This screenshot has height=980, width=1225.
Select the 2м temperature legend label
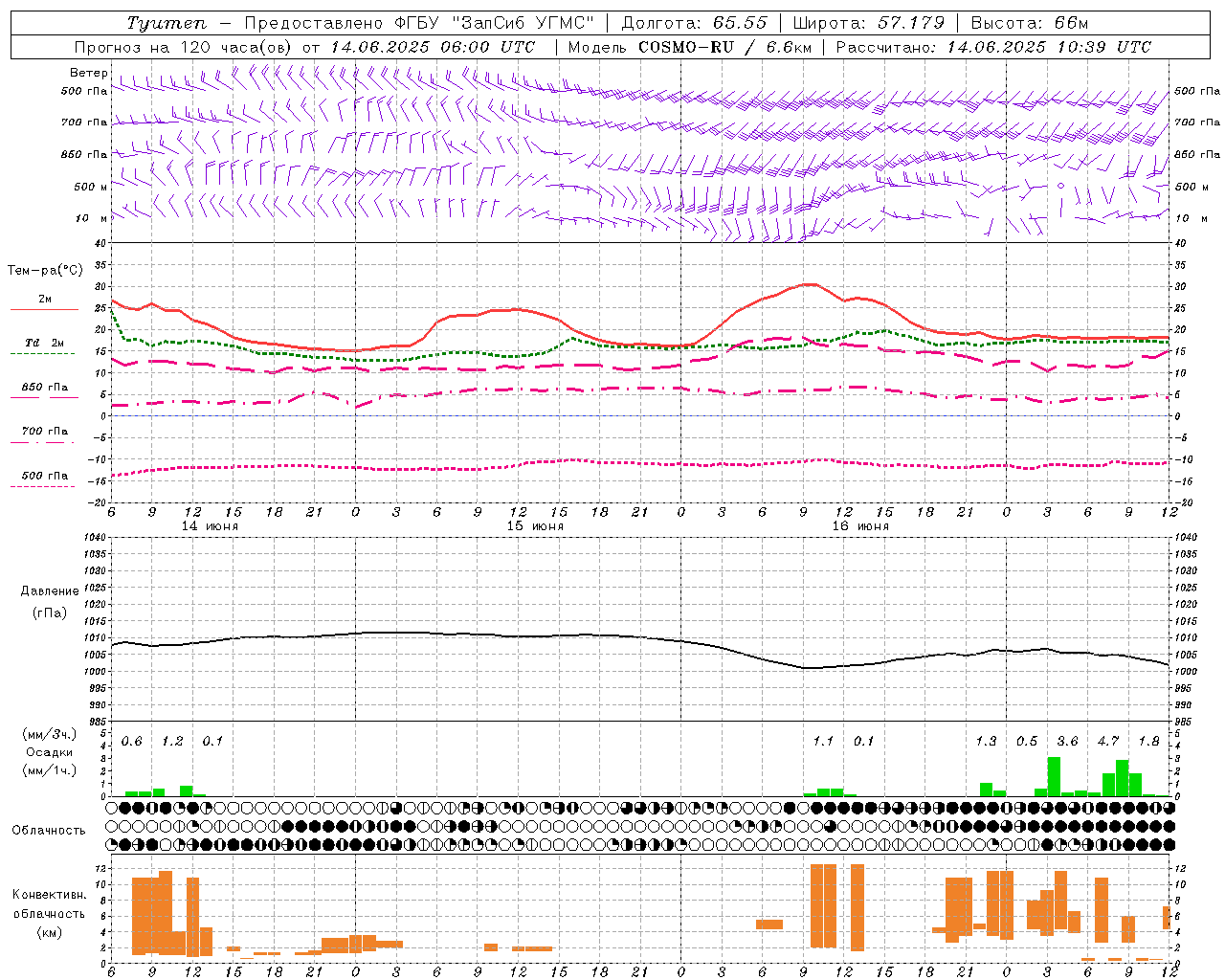(x=45, y=299)
